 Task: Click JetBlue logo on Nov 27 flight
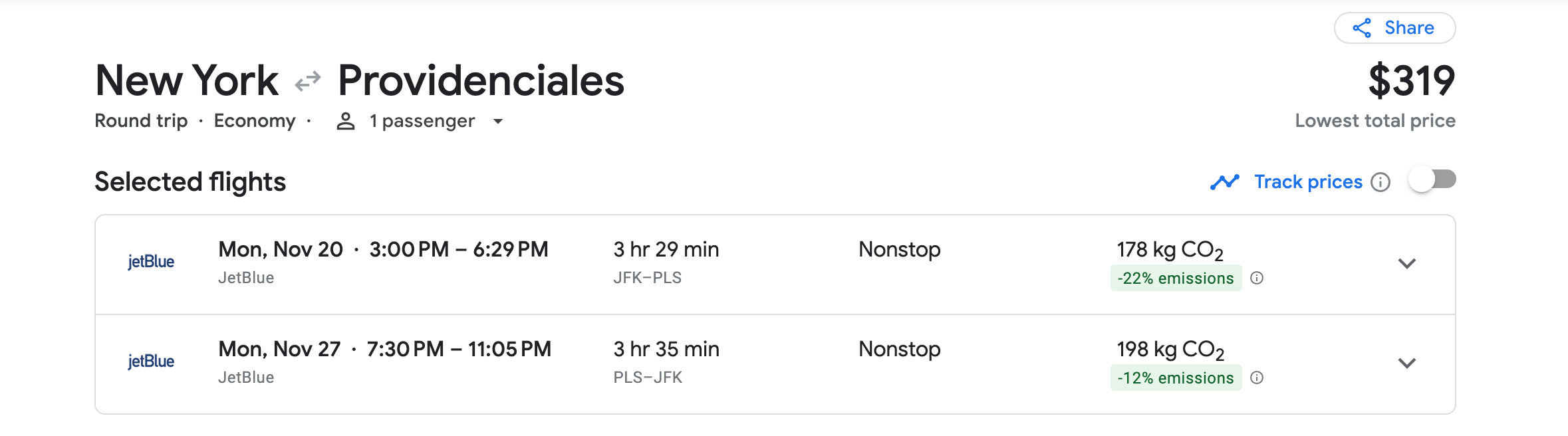(151, 362)
